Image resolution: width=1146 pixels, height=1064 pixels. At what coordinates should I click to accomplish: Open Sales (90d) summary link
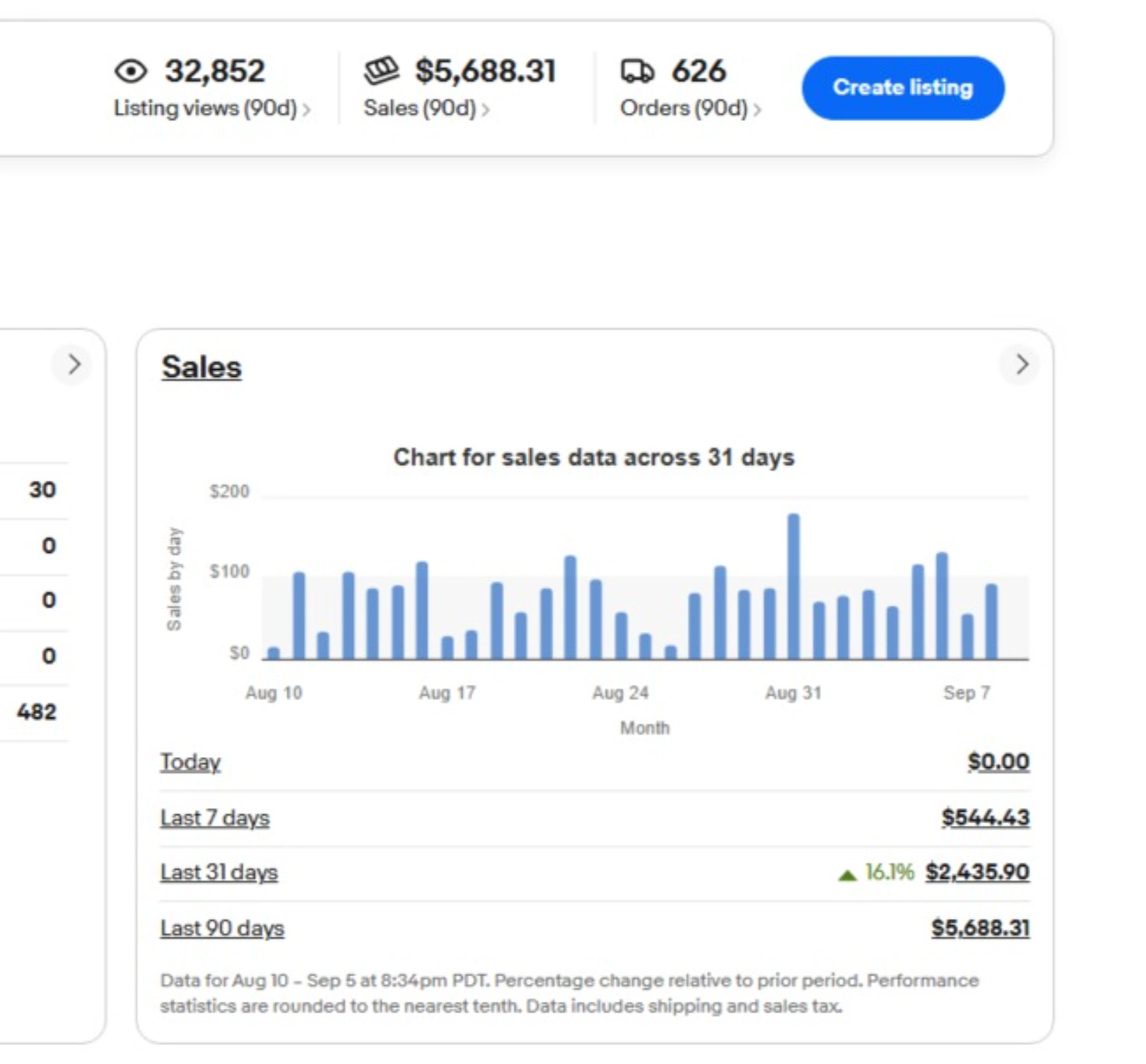click(426, 108)
